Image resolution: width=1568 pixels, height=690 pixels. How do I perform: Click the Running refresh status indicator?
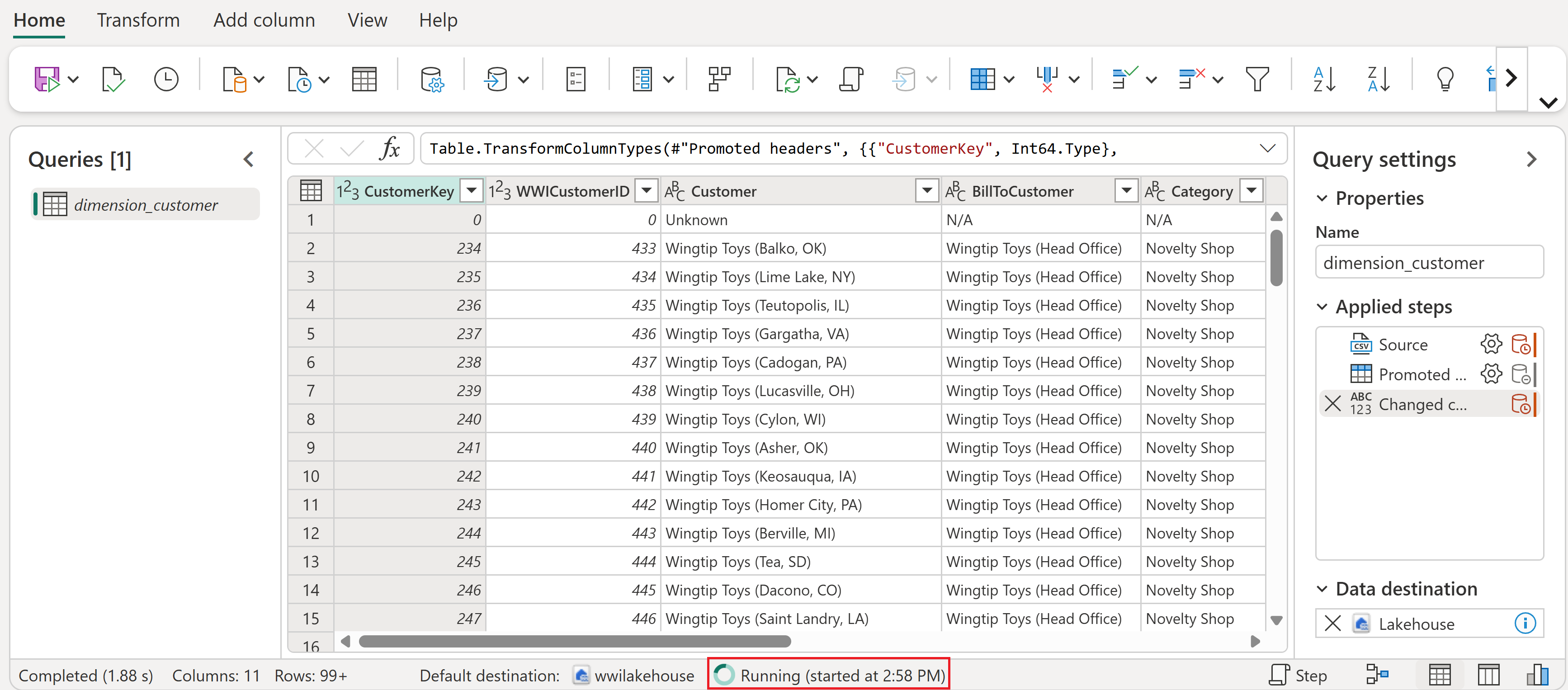(x=828, y=675)
